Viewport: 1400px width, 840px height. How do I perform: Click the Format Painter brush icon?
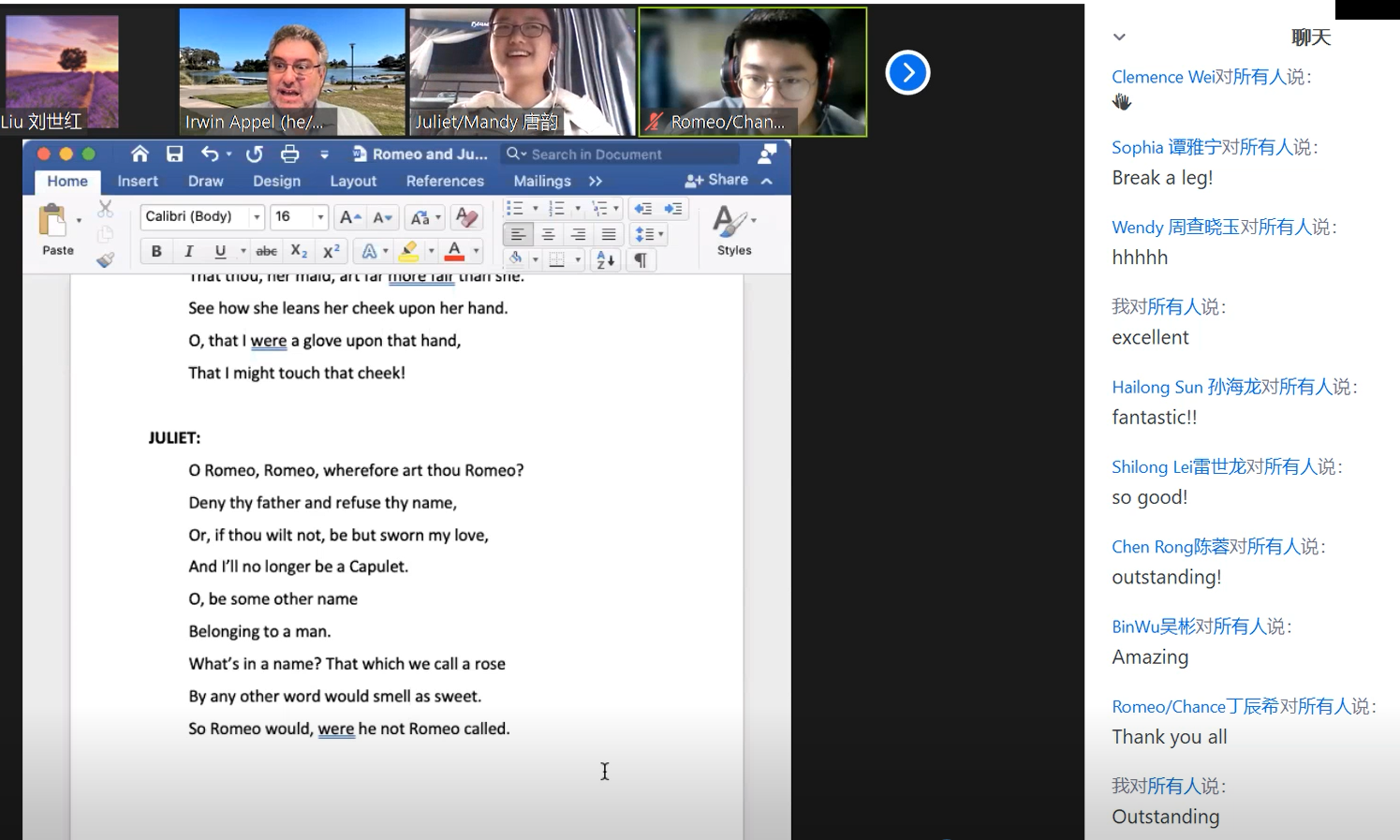pos(105,260)
